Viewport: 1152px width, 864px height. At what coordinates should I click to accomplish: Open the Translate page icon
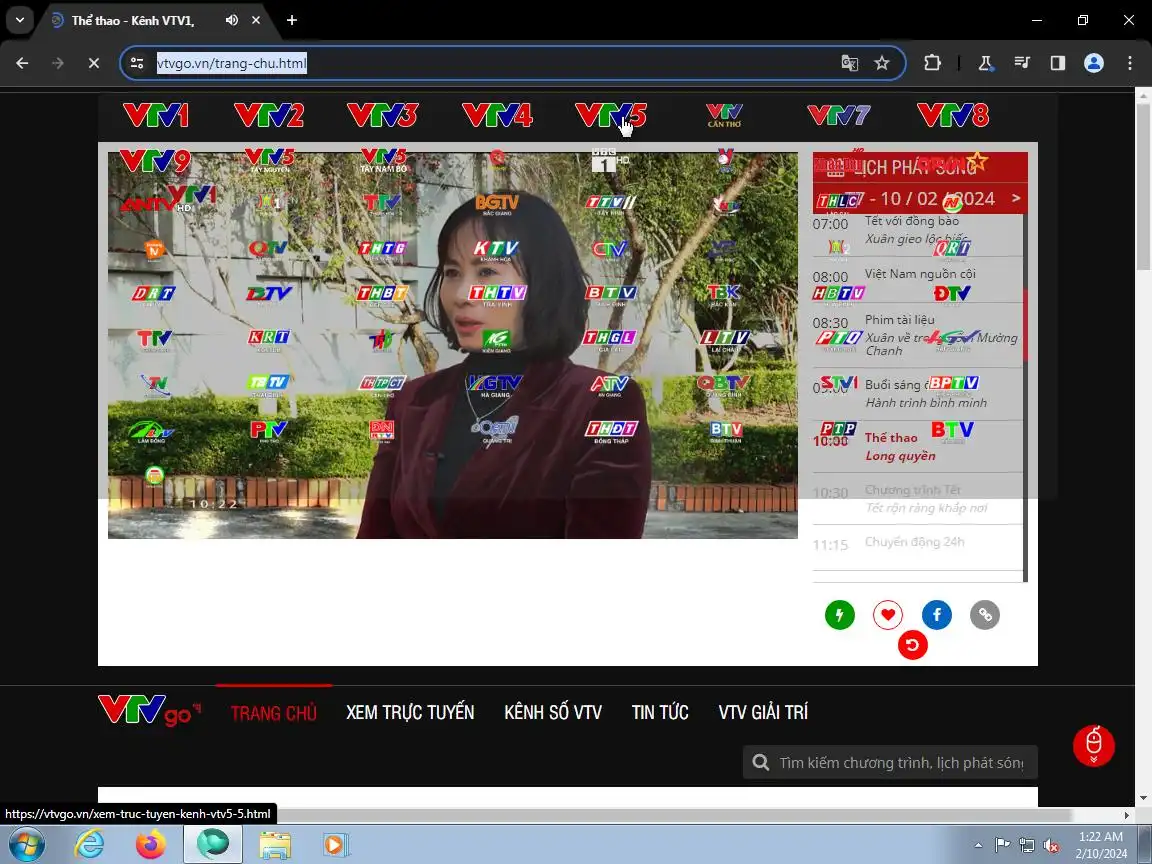[x=849, y=63]
